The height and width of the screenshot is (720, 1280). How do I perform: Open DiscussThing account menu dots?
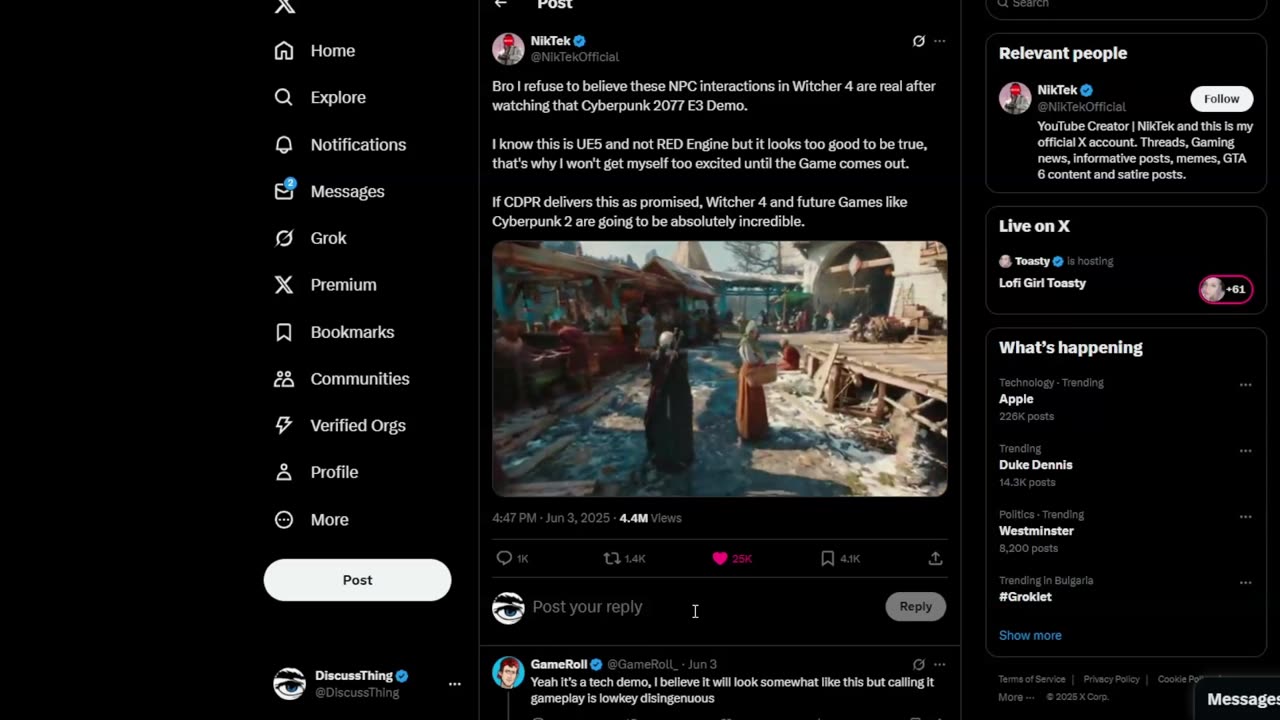click(x=455, y=684)
